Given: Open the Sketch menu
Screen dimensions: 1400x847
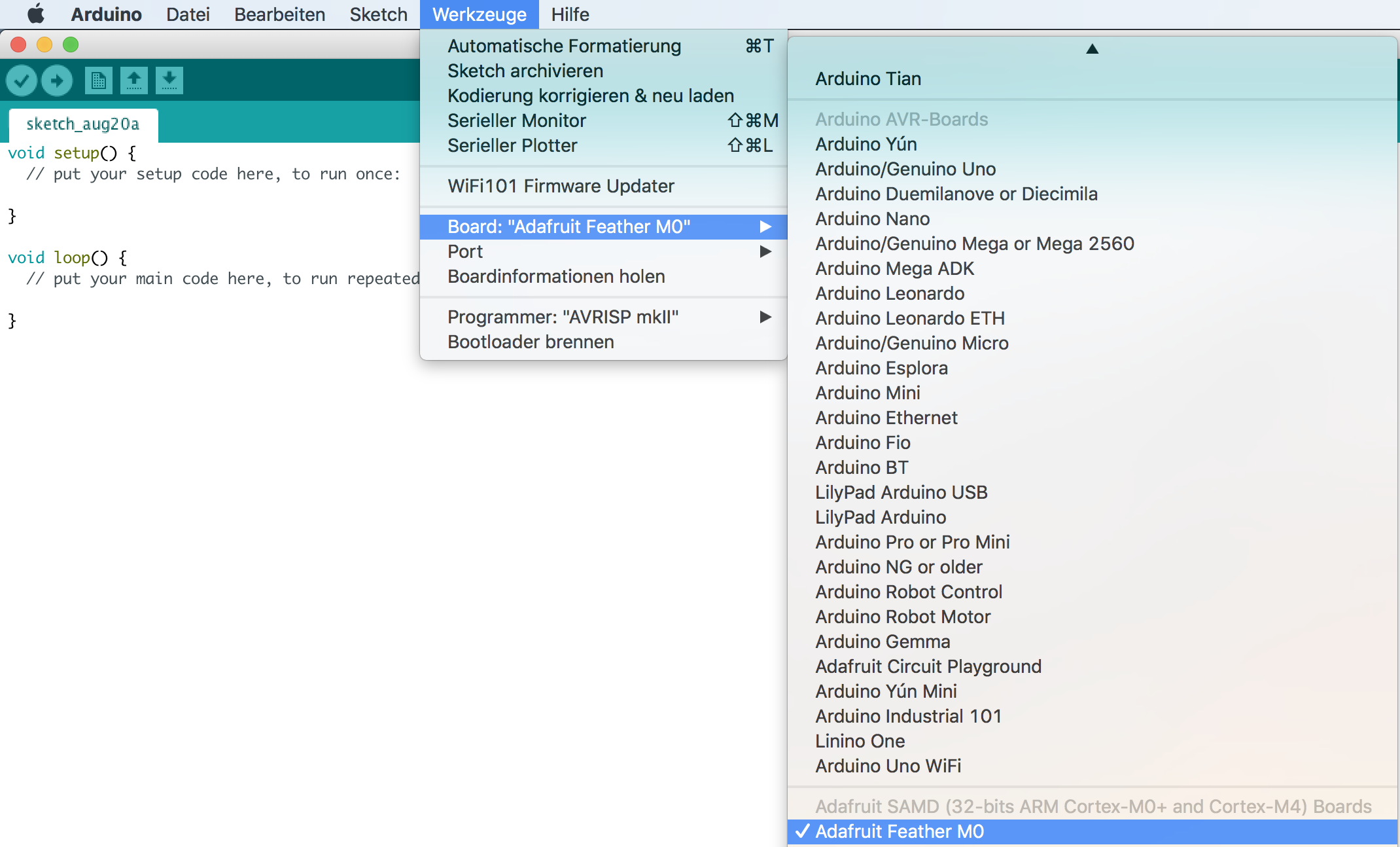Looking at the screenshot, I should pos(378,14).
